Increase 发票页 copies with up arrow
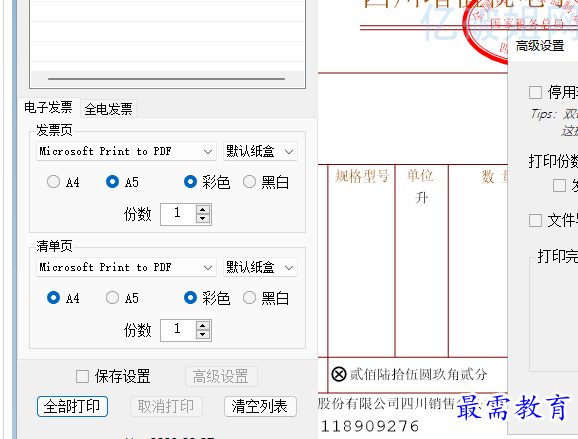 203,209
